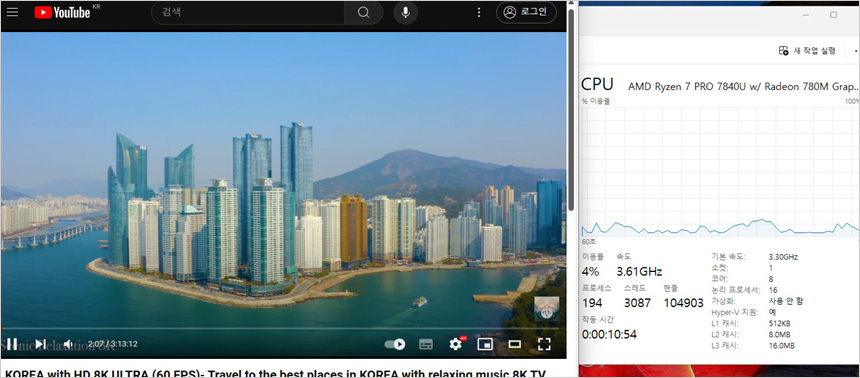
Task: Click the channel watermark thumbnail in video
Action: tap(546, 308)
